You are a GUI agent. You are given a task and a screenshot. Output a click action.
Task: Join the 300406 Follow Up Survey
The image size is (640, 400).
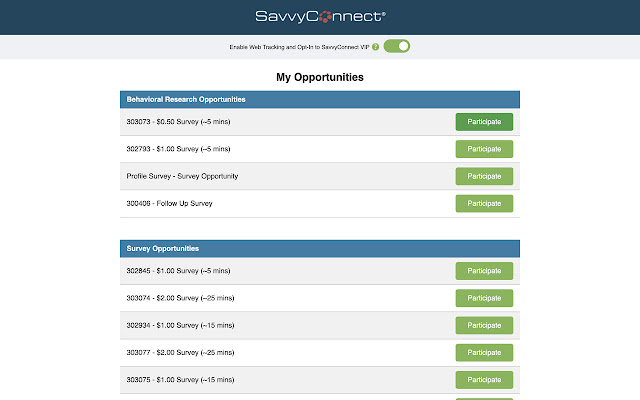click(484, 203)
